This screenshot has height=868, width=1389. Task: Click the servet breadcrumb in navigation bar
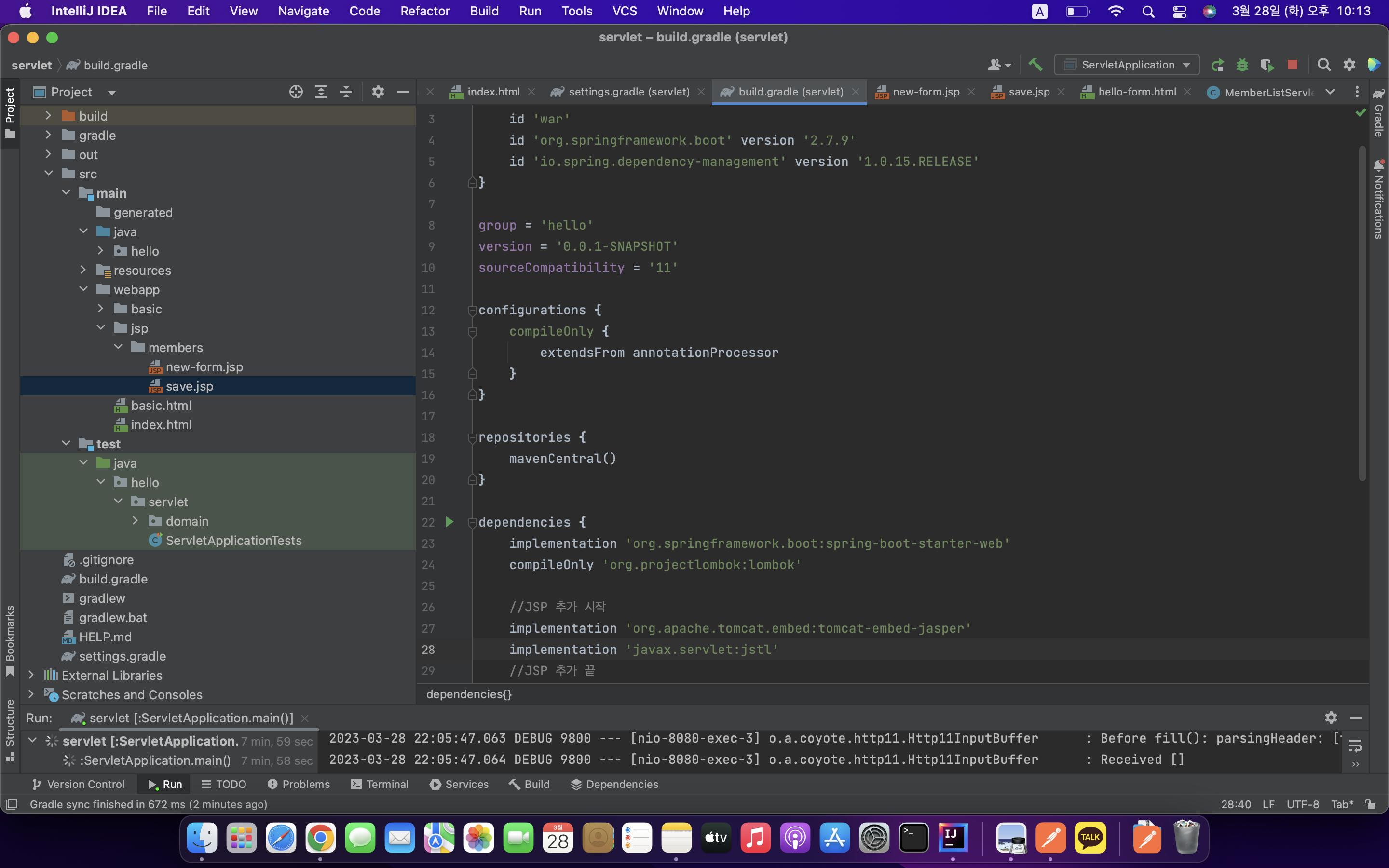31,65
